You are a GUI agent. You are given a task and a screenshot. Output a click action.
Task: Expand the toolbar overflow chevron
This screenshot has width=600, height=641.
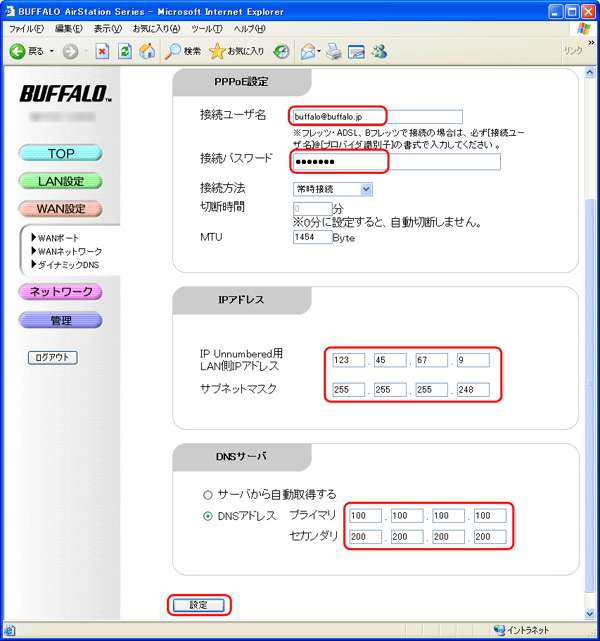tap(591, 43)
